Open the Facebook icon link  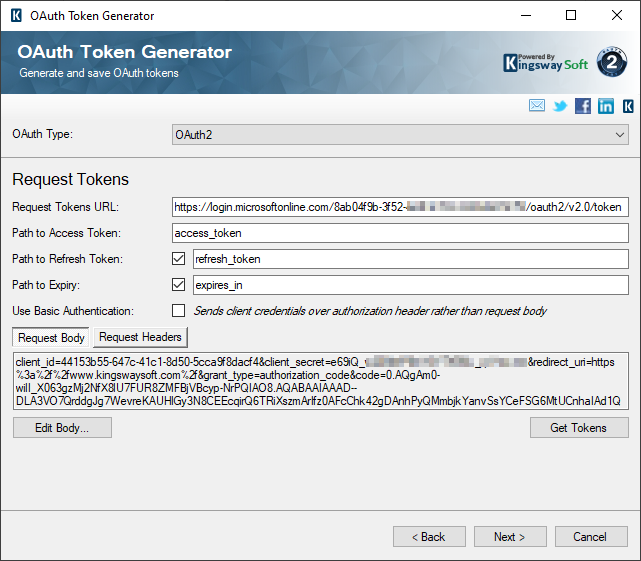click(583, 107)
